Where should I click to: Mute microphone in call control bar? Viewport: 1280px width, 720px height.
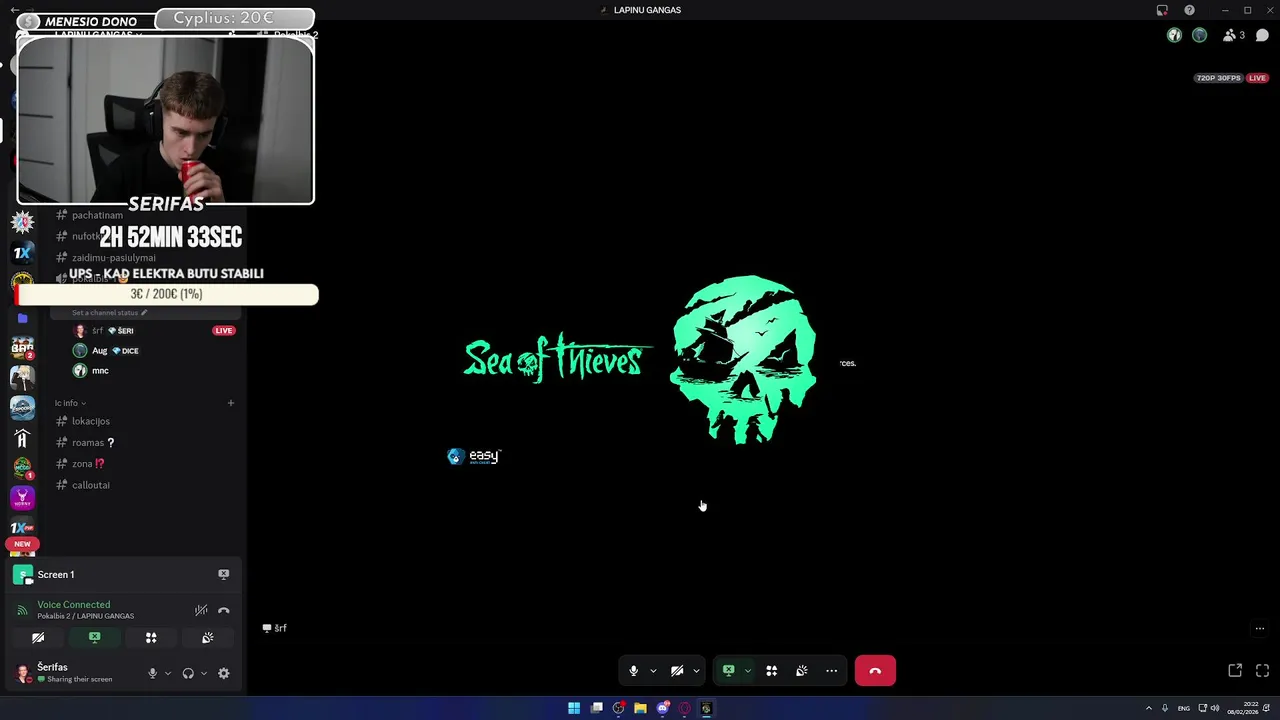[x=633, y=671]
